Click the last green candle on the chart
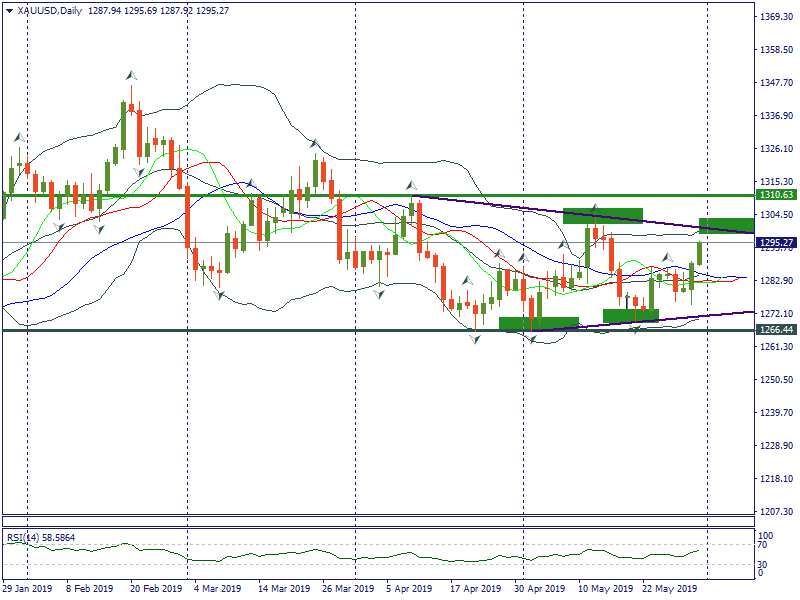 tap(699, 253)
